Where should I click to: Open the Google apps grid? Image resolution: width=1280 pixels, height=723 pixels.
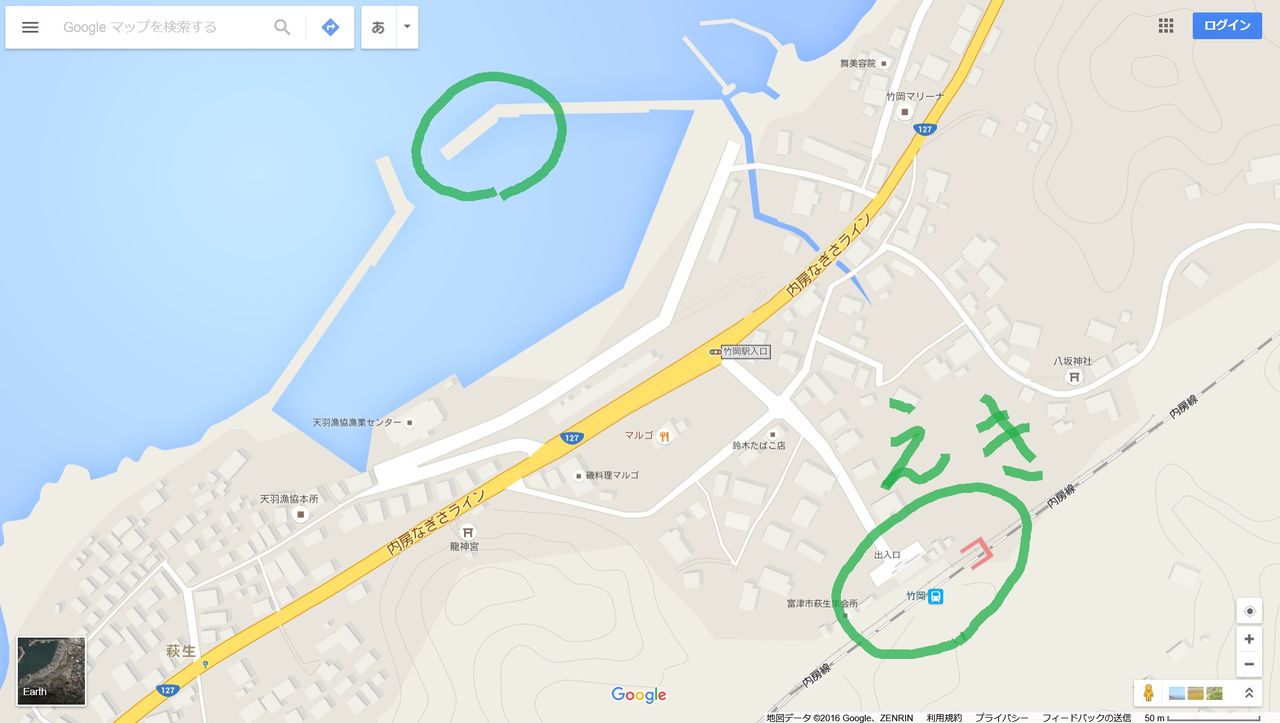[1166, 26]
